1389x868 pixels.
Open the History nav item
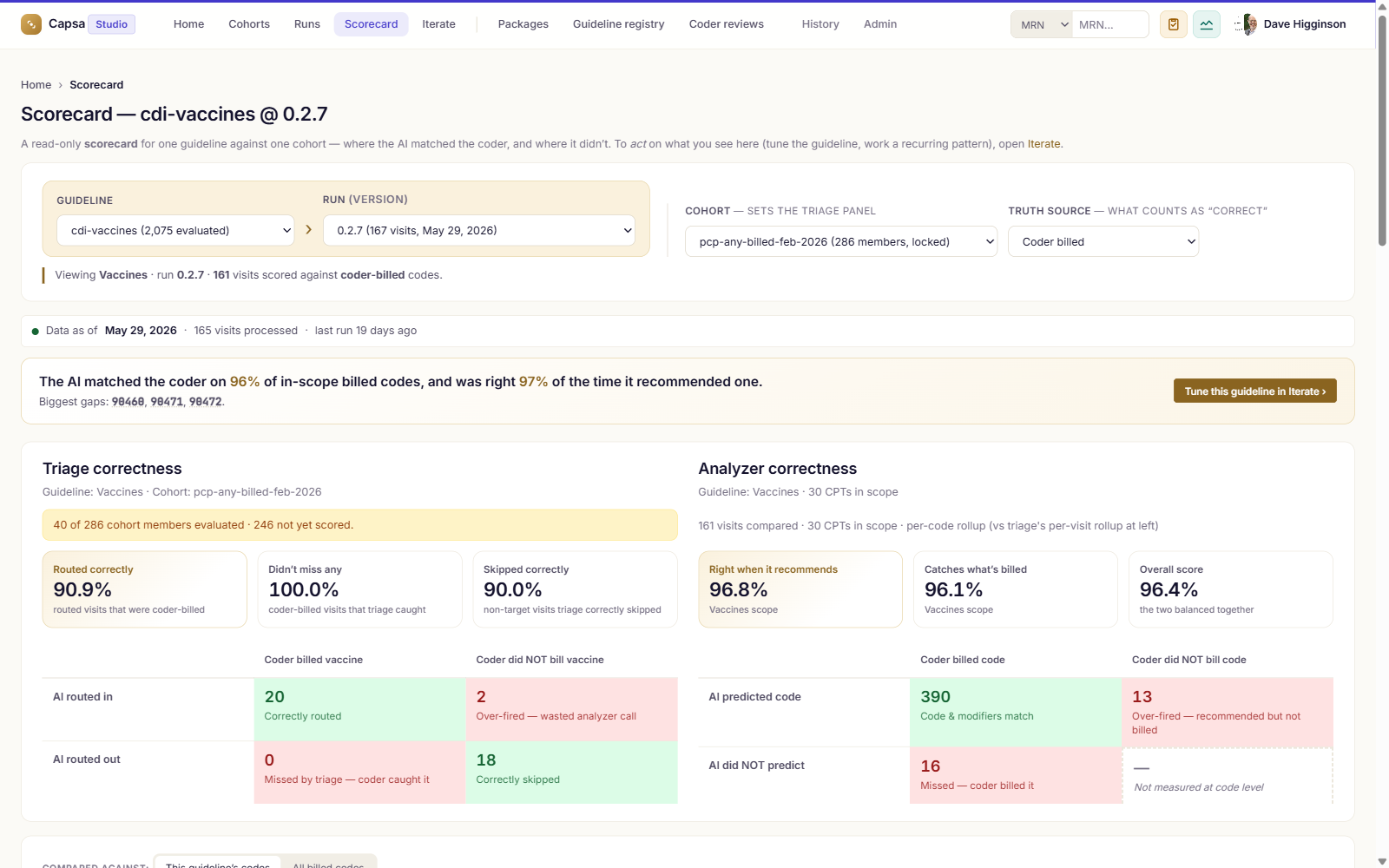[x=820, y=24]
